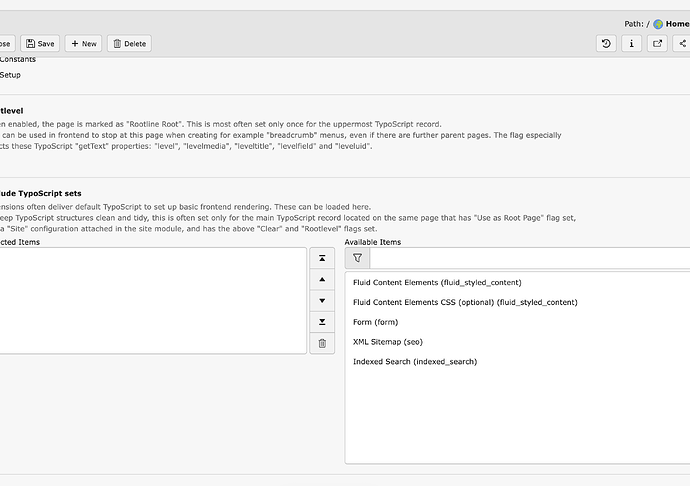Focus the Available Items filter text field
This screenshot has height=486, width=690.
point(530,258)
